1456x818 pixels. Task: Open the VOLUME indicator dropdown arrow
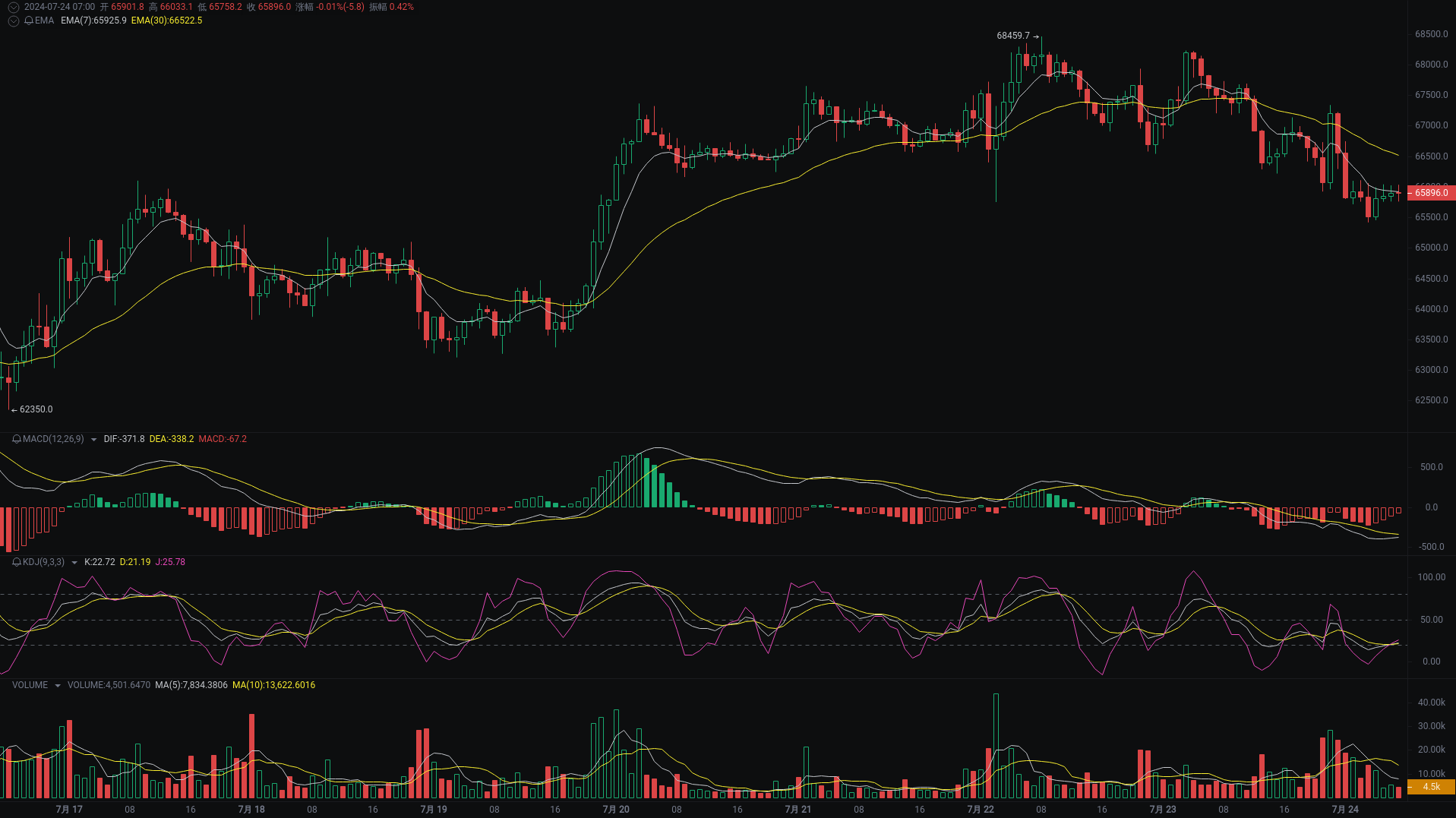tap(57, 685)
